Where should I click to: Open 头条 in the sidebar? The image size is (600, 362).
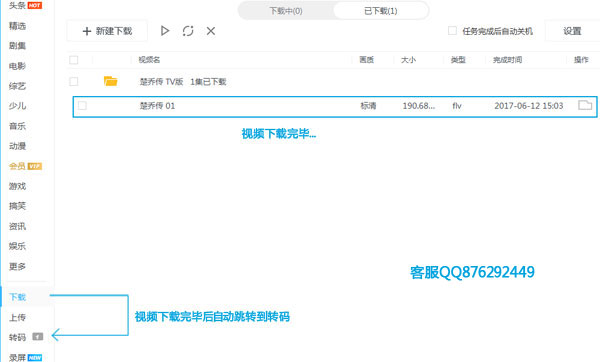pyautogui.click(x=17, y=5)
